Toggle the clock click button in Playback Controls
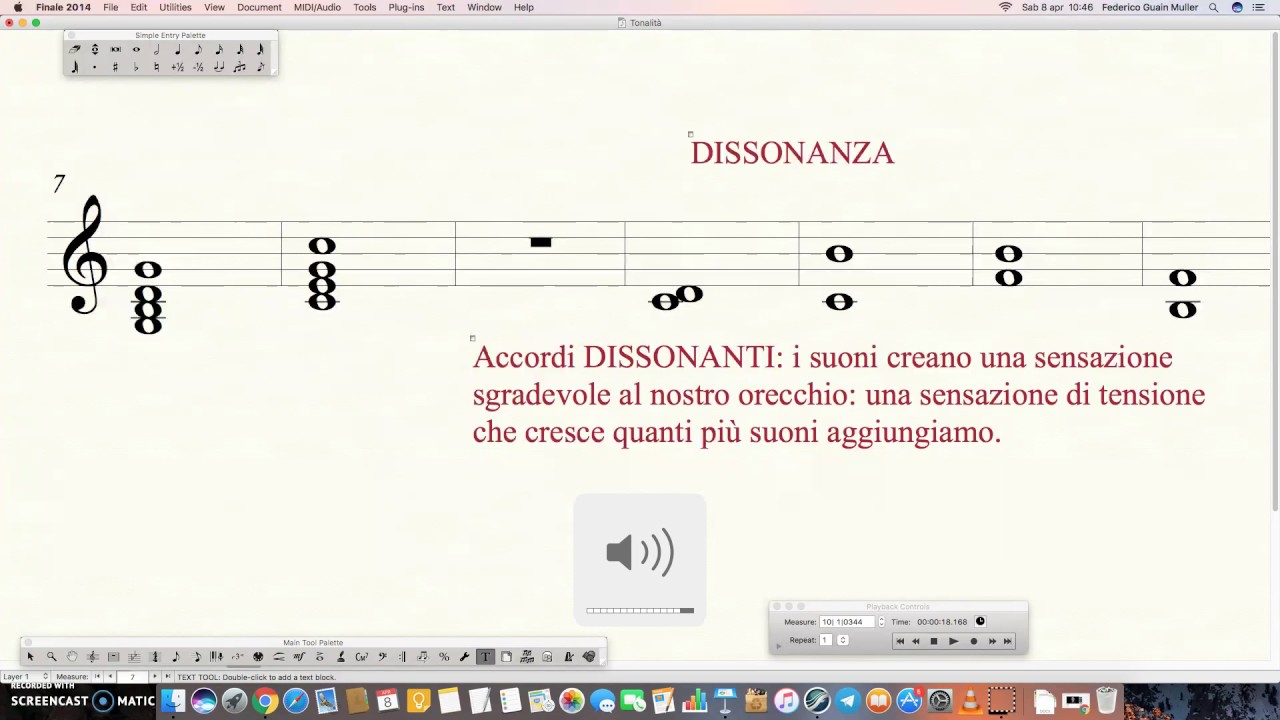Image resolution: width=1280 pixels, height=720 pixels. 980,621
